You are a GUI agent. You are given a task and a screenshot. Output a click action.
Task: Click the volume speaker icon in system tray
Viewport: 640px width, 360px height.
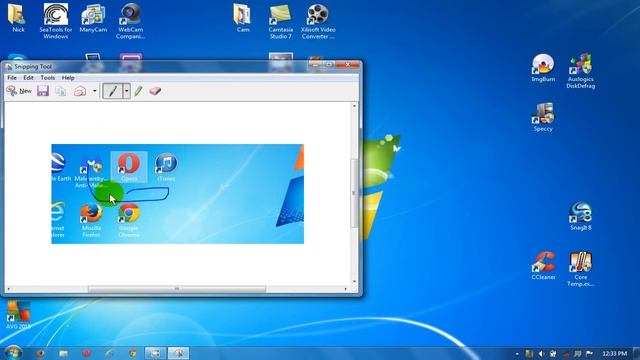click(541, 353)
